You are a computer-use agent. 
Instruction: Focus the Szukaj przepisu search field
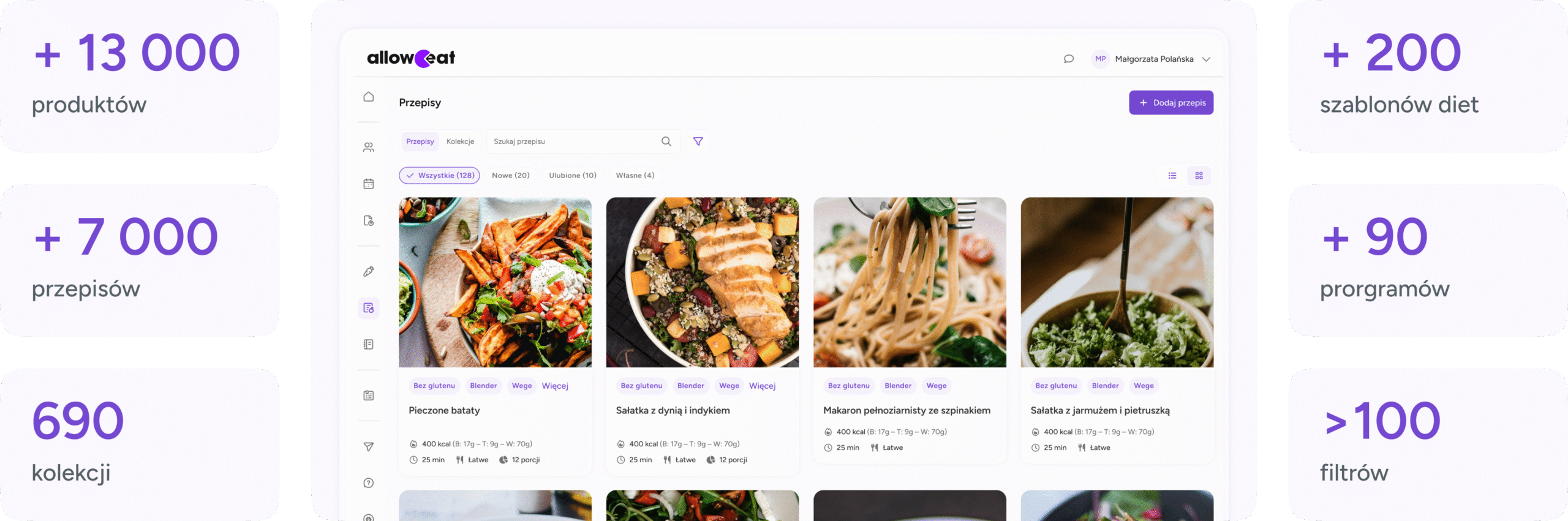point(583,141)
